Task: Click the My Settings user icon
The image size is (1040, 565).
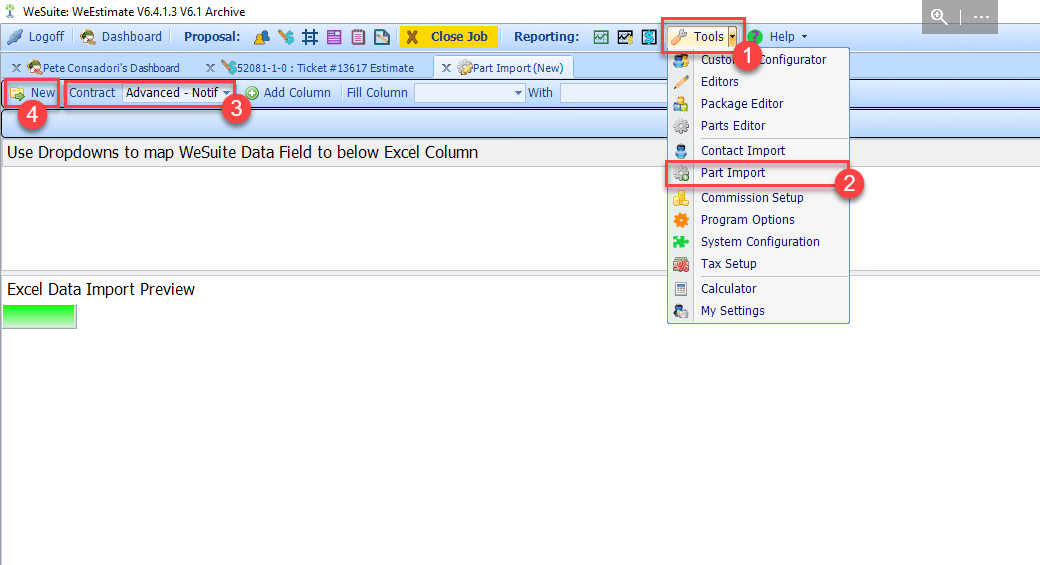Action: [x=681, y=311]
